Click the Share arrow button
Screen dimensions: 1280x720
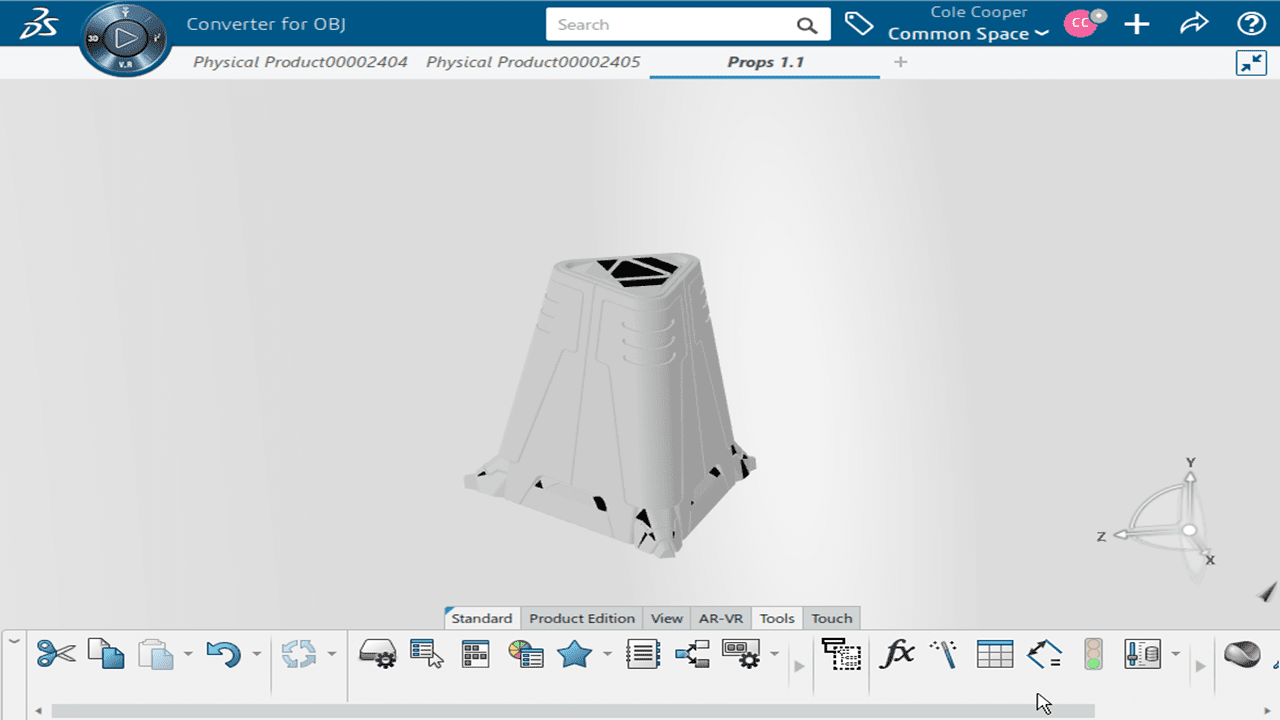click(x=1194, y=24)
